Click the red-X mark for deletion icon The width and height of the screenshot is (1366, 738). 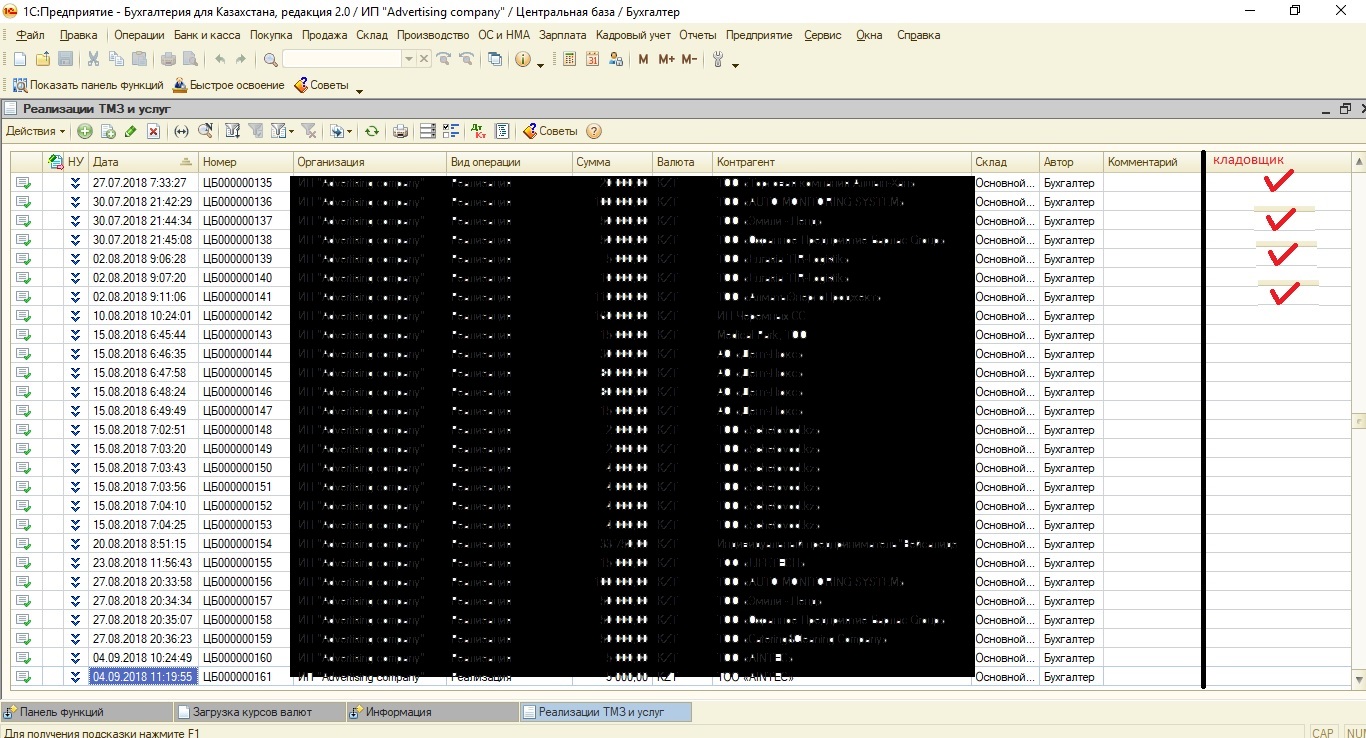point(154,131)
